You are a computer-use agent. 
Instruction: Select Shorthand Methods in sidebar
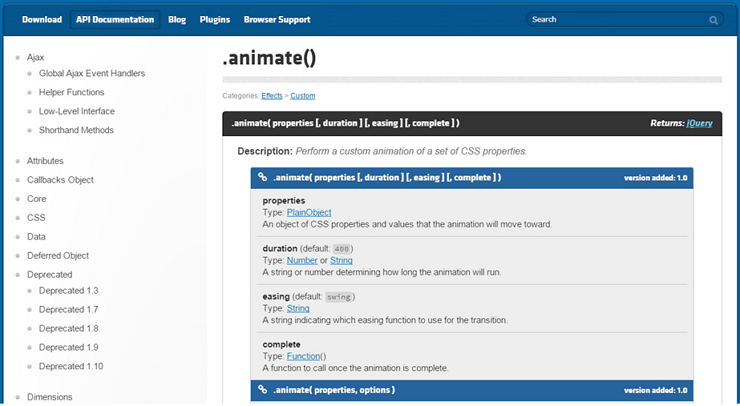tap(76, 130)
